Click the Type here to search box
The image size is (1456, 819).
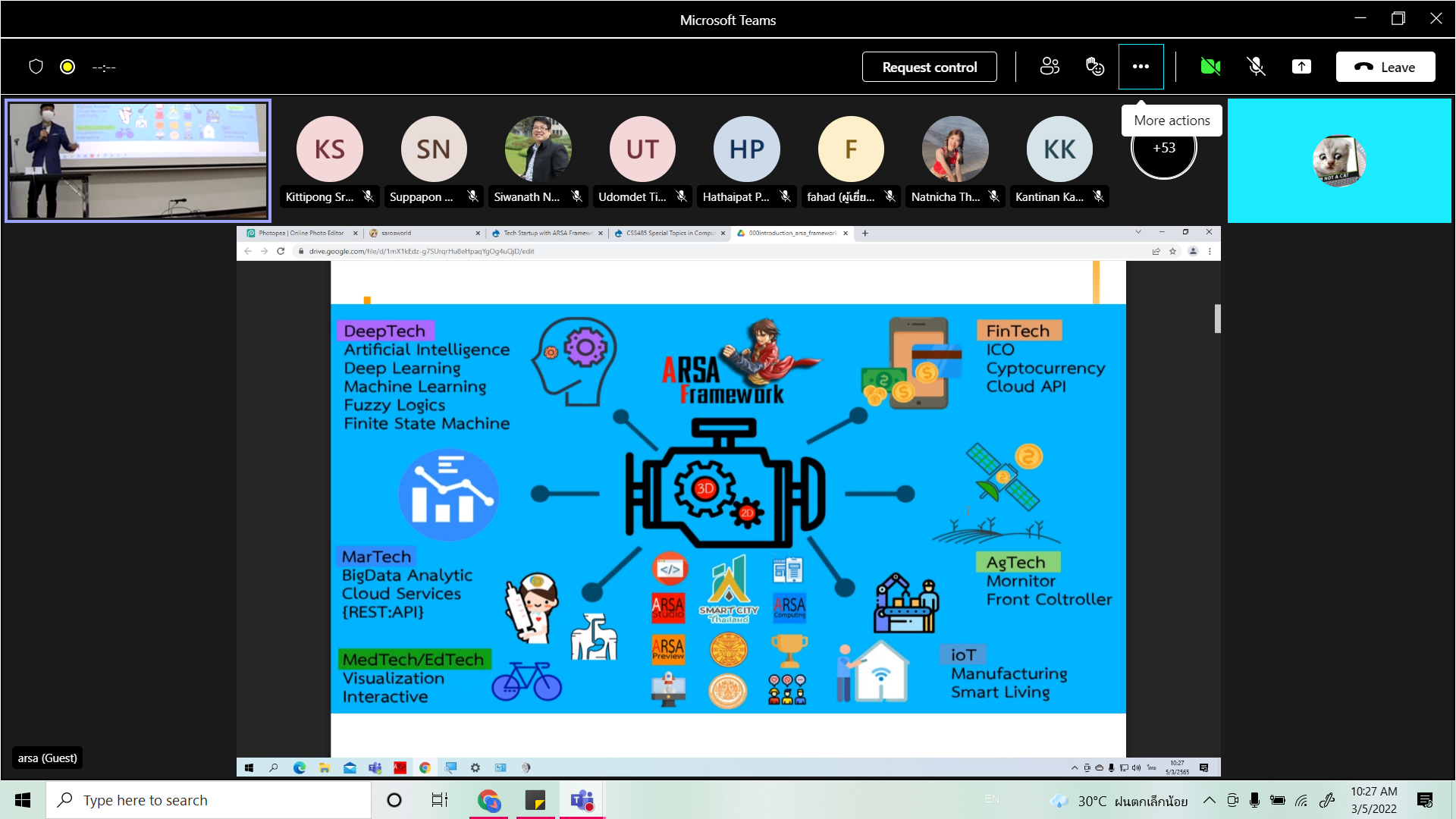[209, 800]
